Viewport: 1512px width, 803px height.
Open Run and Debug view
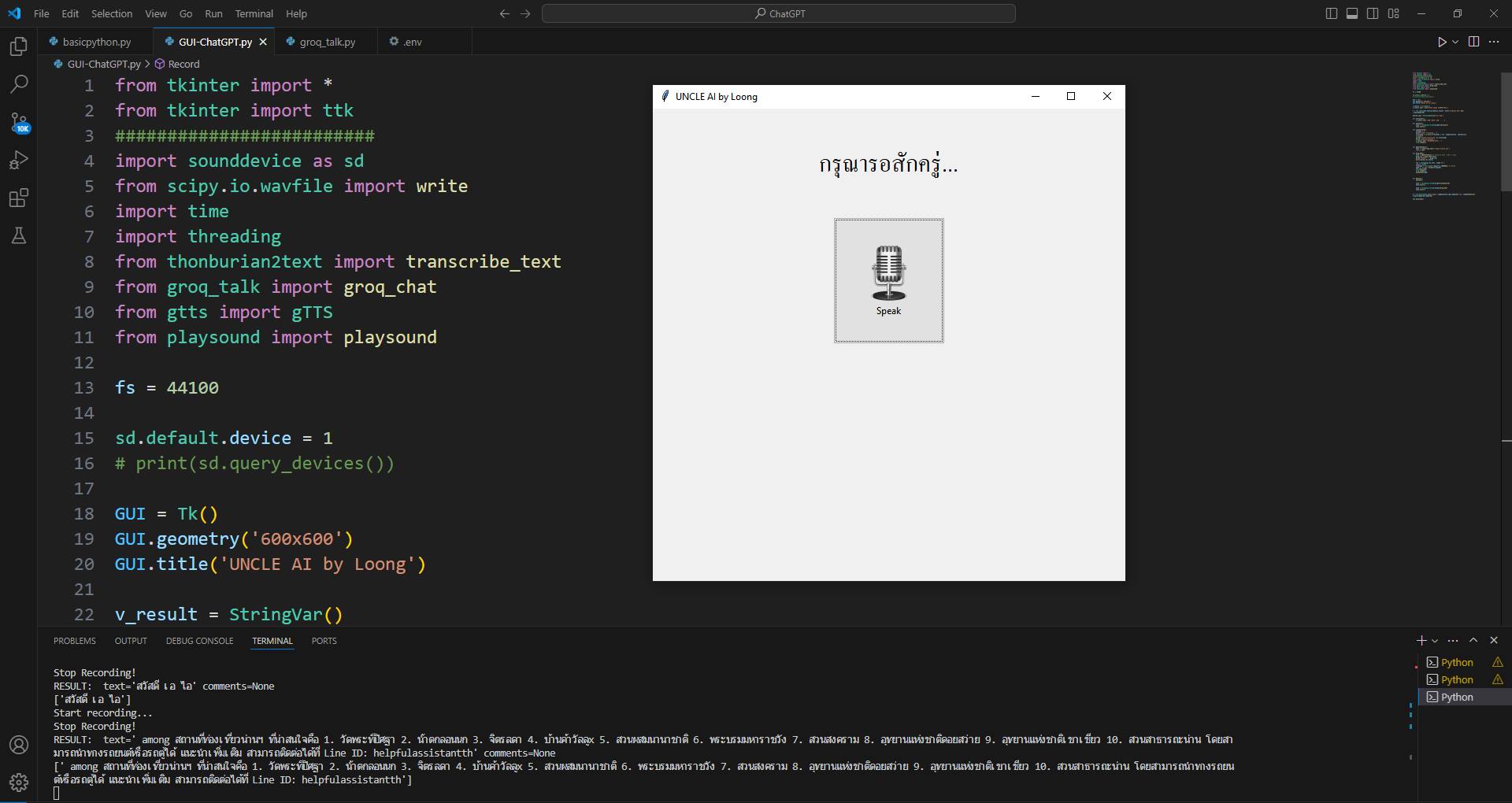(19, 160)
